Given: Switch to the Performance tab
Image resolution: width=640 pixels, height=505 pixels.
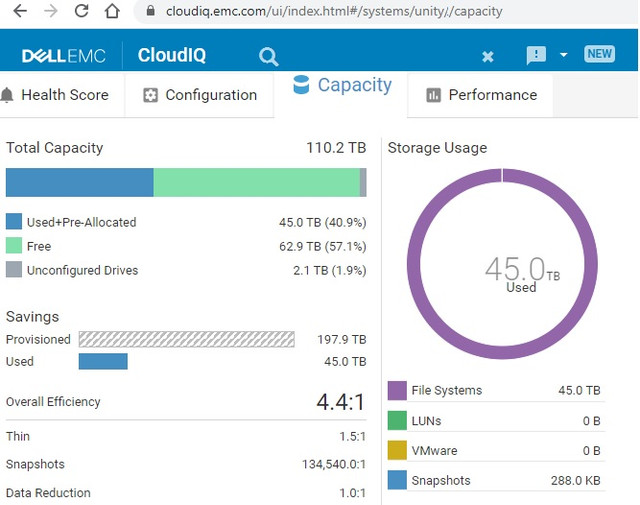Looking at the screenshot, I should pyautogui.click(x=480, y=95).
